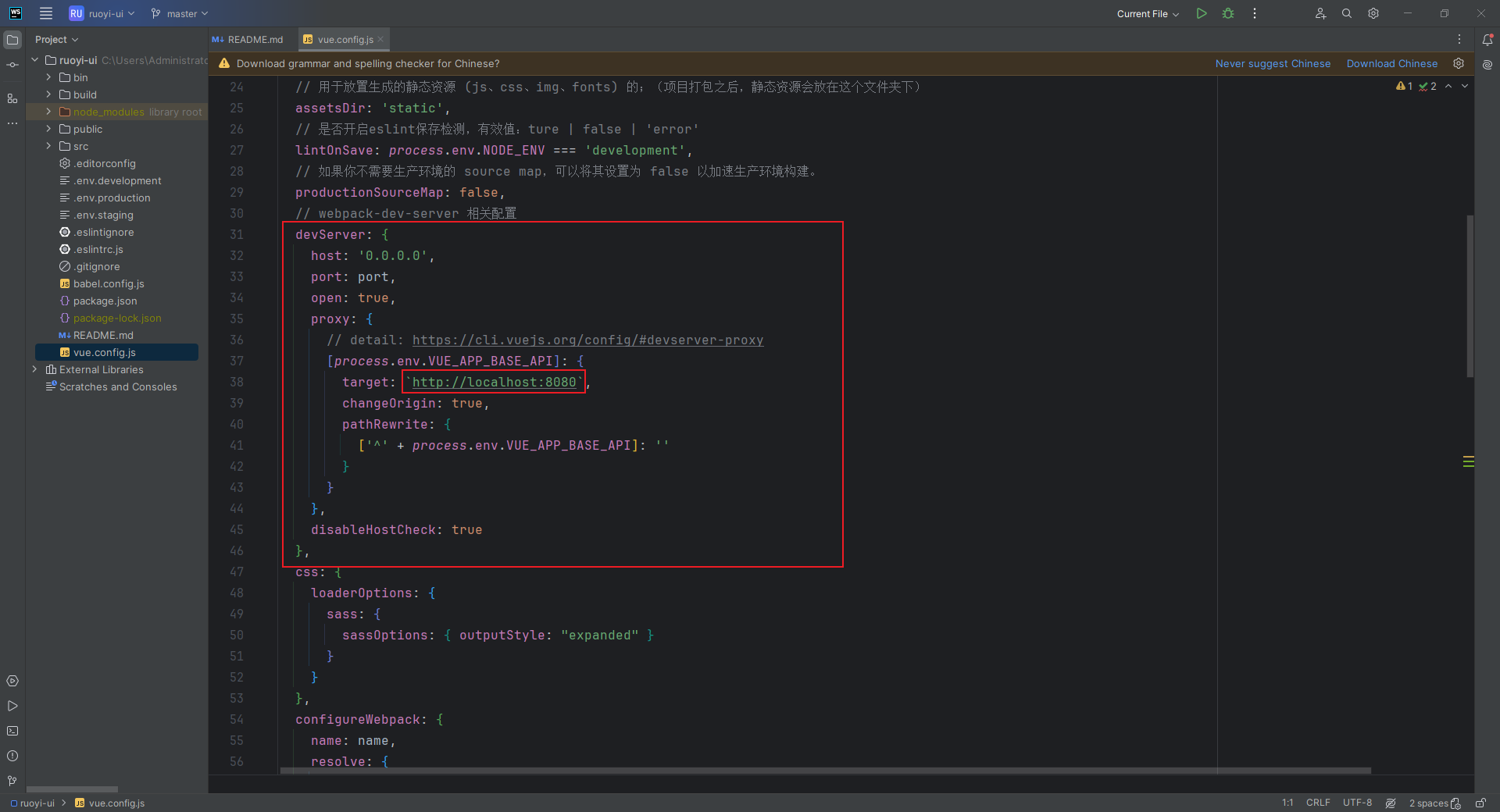
Task: Open master branch dropdown
Action: coord(180,13)
